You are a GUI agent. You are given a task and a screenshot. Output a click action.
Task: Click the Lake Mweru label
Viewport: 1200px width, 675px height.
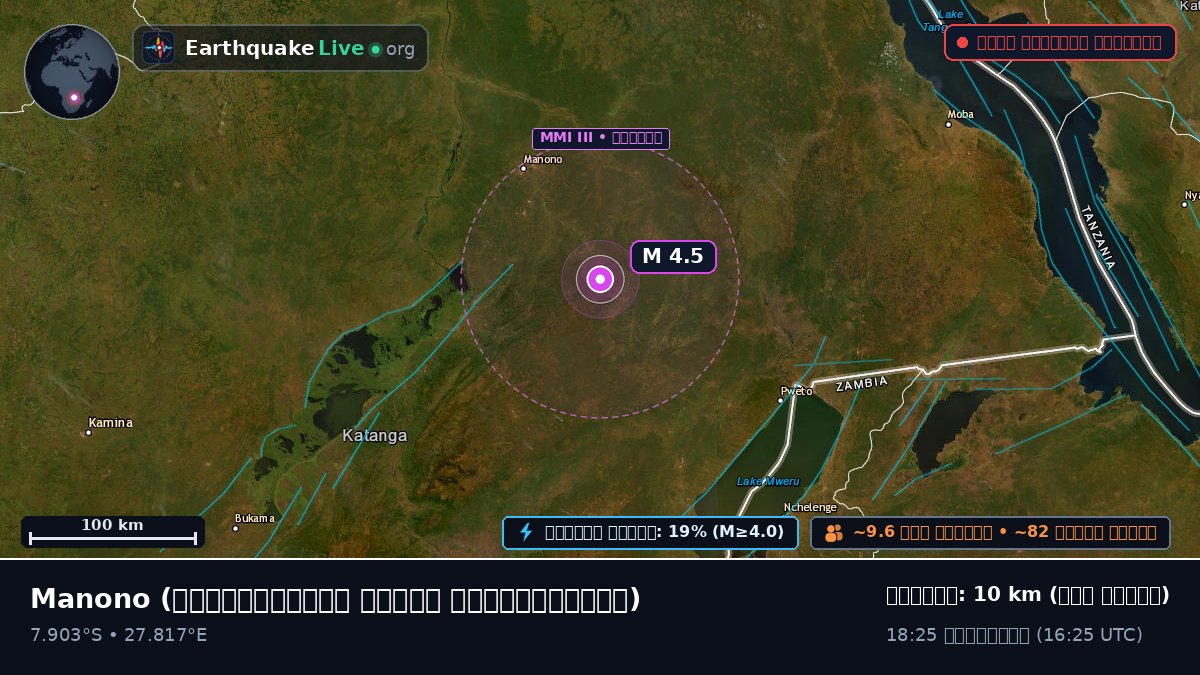(x=768, y=481)
